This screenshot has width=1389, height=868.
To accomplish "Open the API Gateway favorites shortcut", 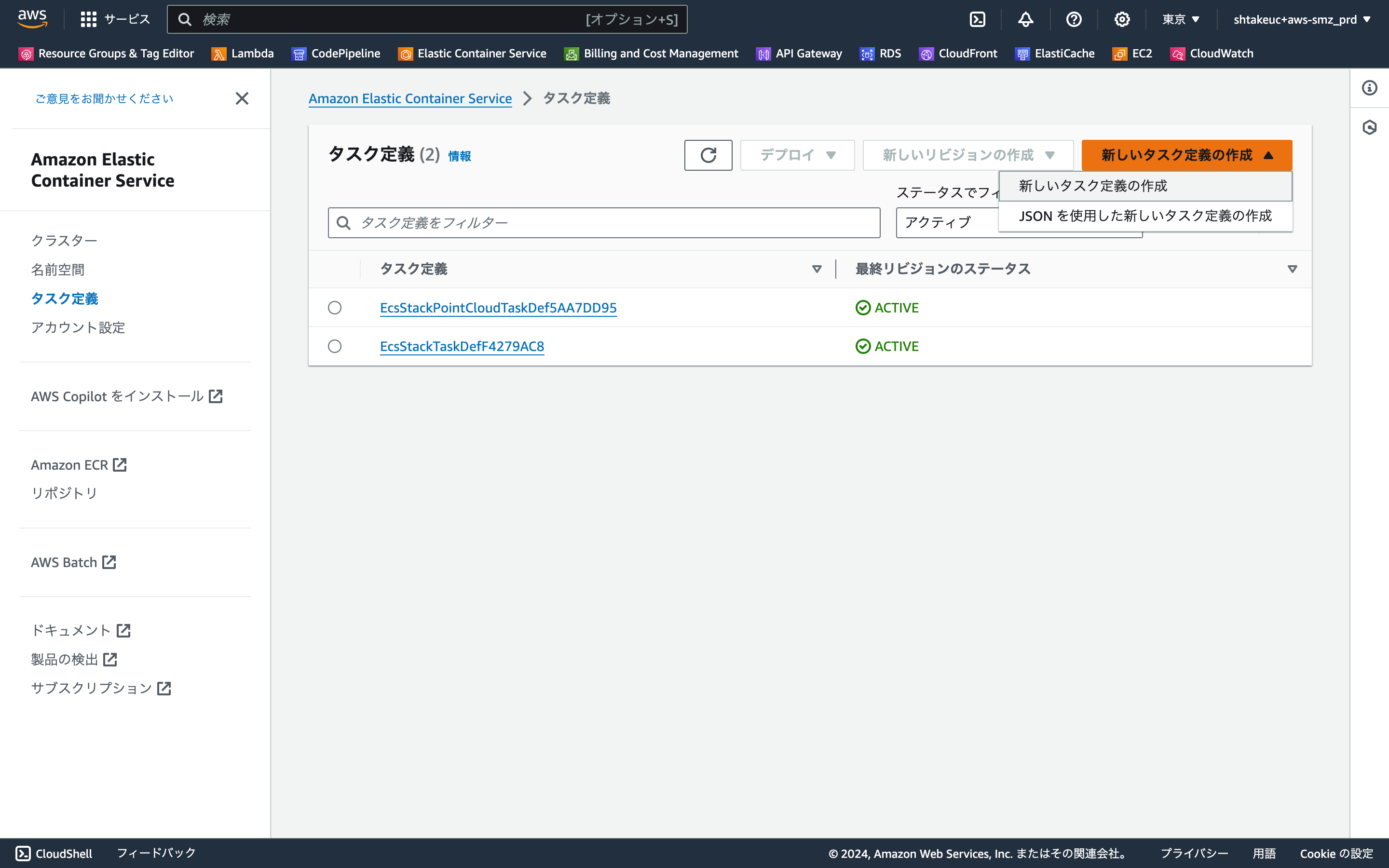I will tap(799, 54).
